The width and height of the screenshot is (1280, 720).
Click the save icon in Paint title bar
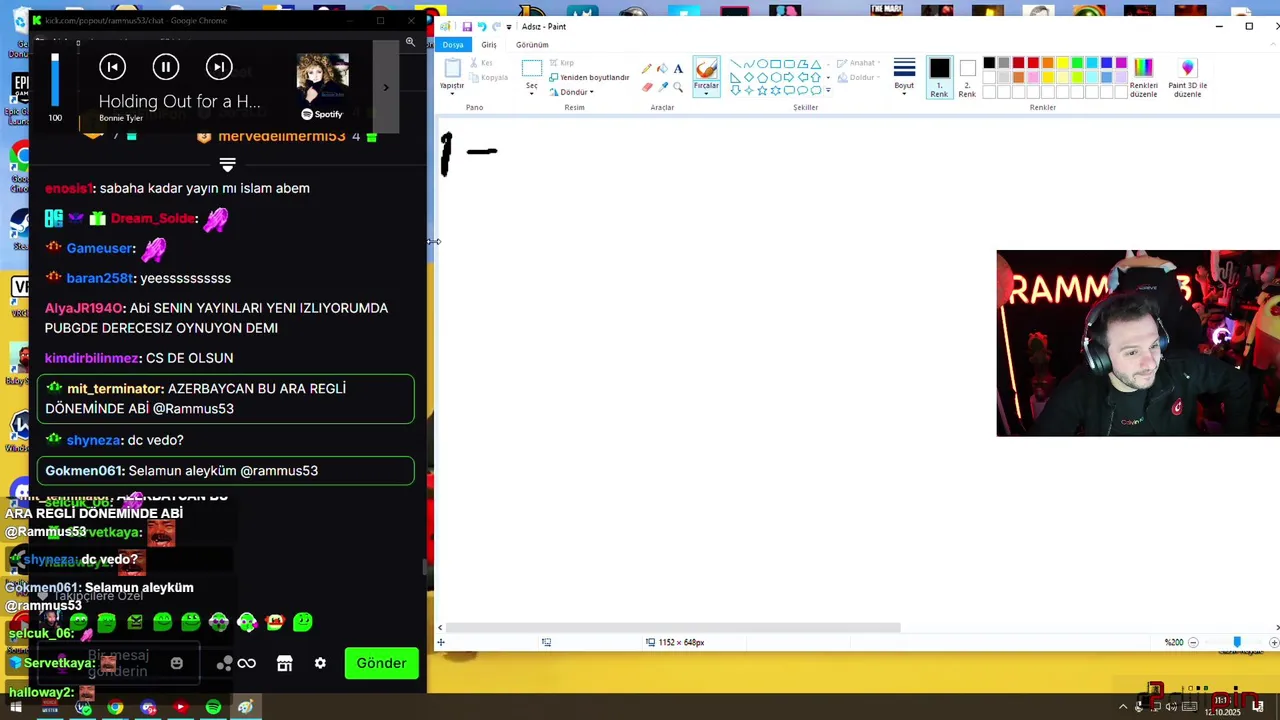pos(467,27)
